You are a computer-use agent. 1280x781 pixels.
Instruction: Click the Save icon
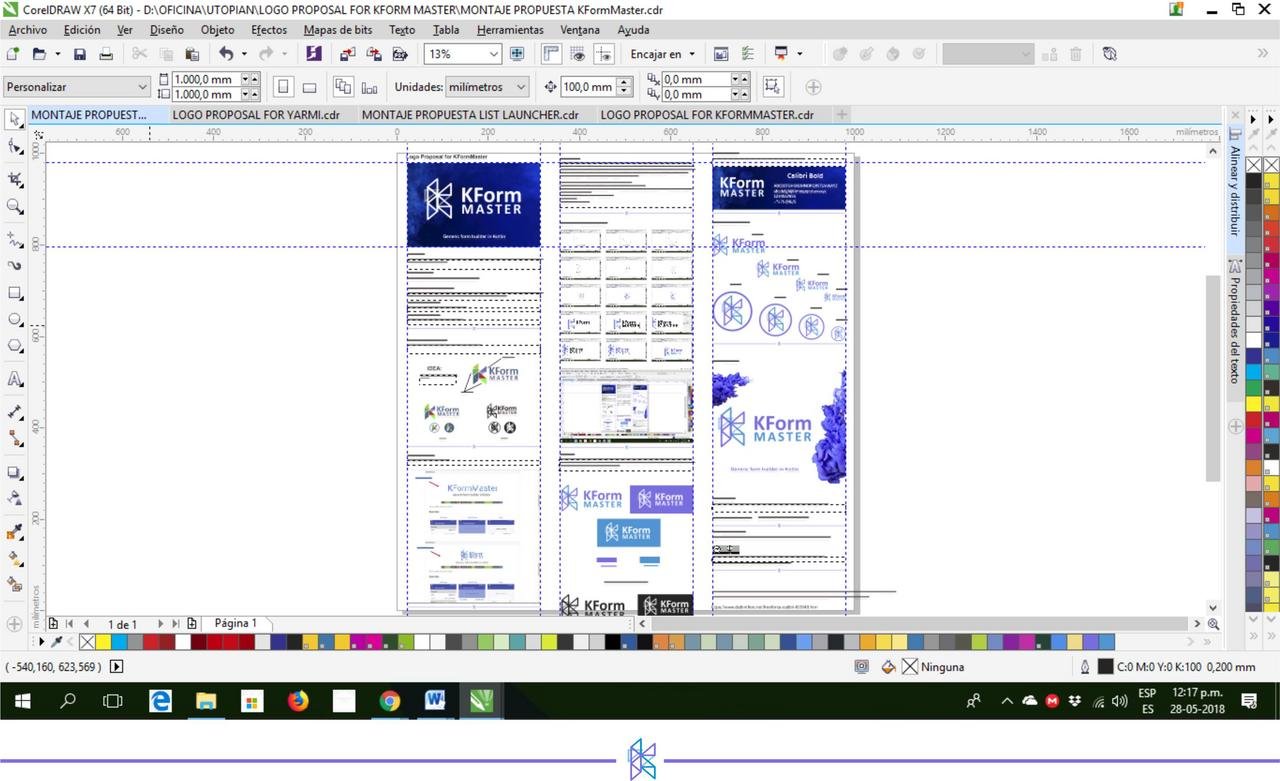tap(80, 54)
